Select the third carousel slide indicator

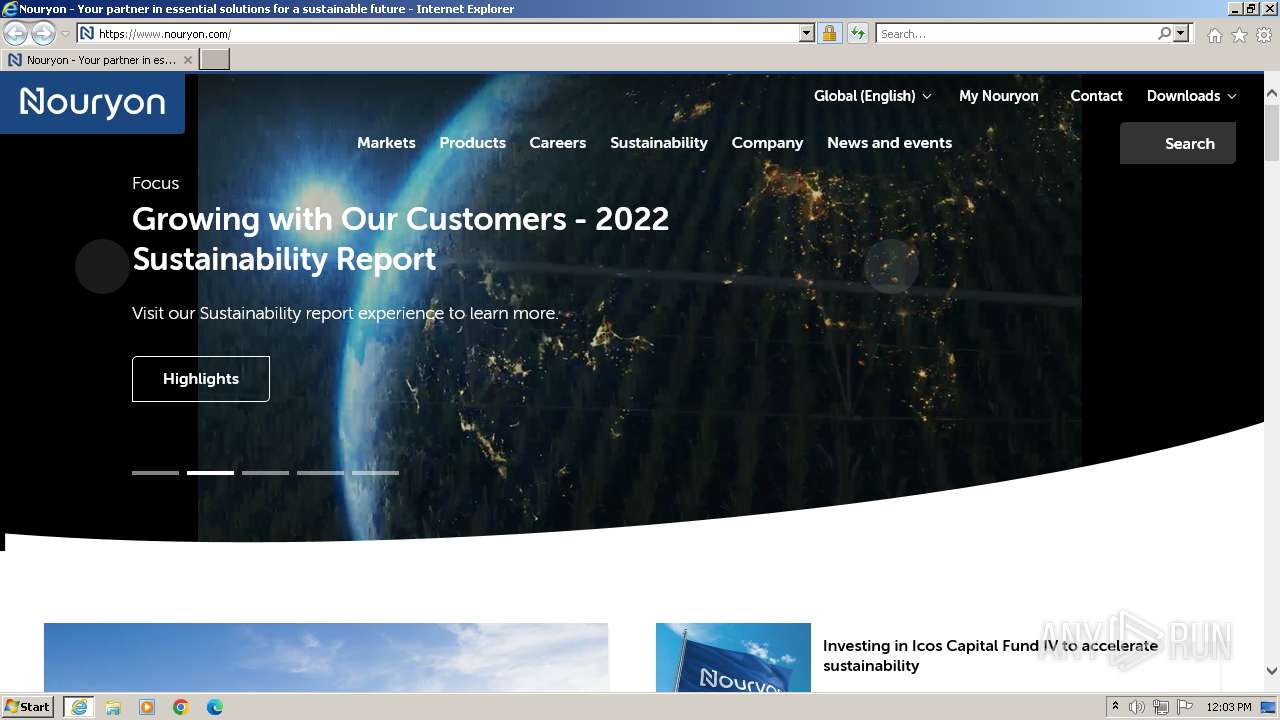265,473
